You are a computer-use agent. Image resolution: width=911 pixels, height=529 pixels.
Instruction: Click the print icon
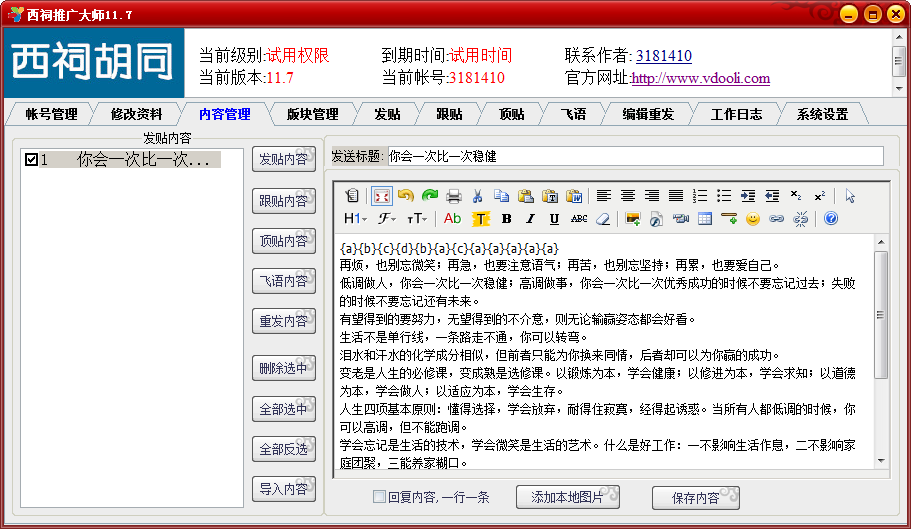(454, 196)
